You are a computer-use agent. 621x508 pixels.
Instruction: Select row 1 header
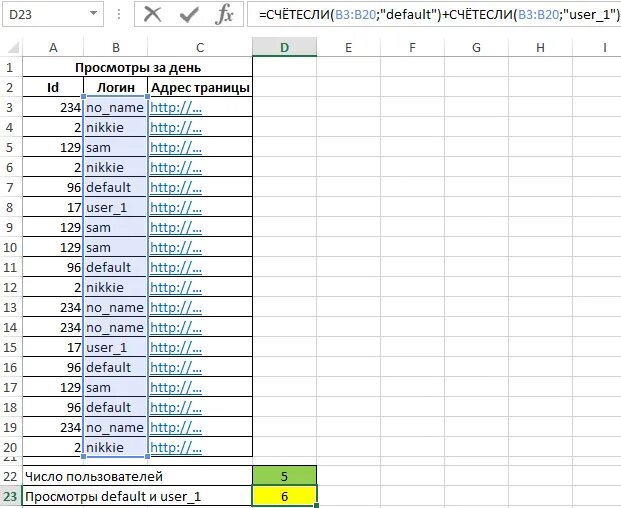pos(10,67)
